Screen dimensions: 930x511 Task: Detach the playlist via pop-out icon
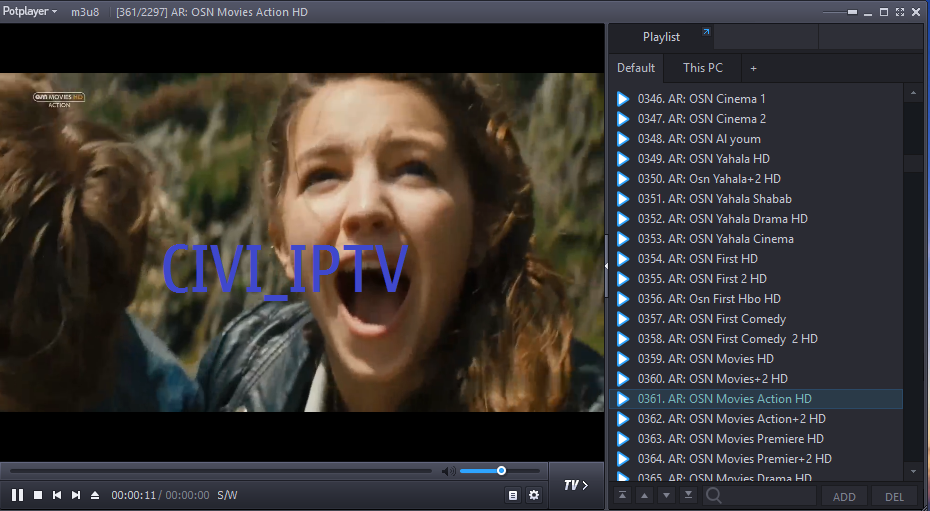tap(706, 32)
